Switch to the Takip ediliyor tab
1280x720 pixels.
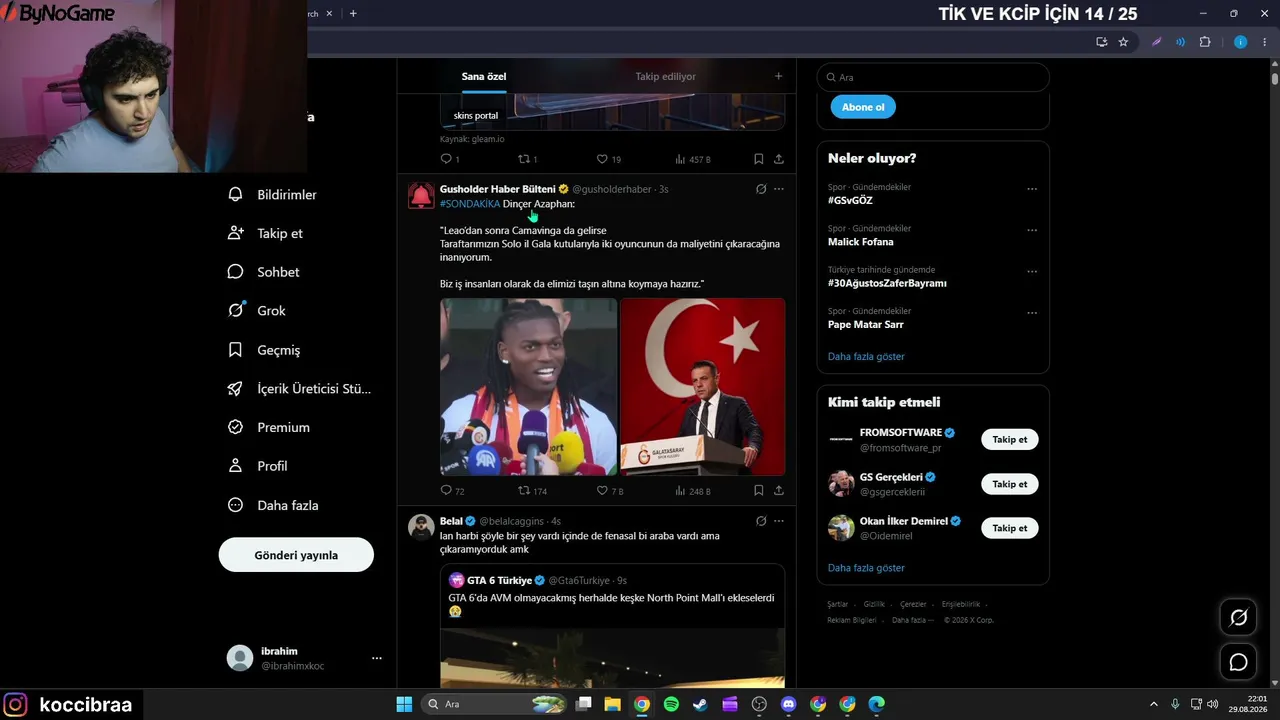[x=666, y=76]
